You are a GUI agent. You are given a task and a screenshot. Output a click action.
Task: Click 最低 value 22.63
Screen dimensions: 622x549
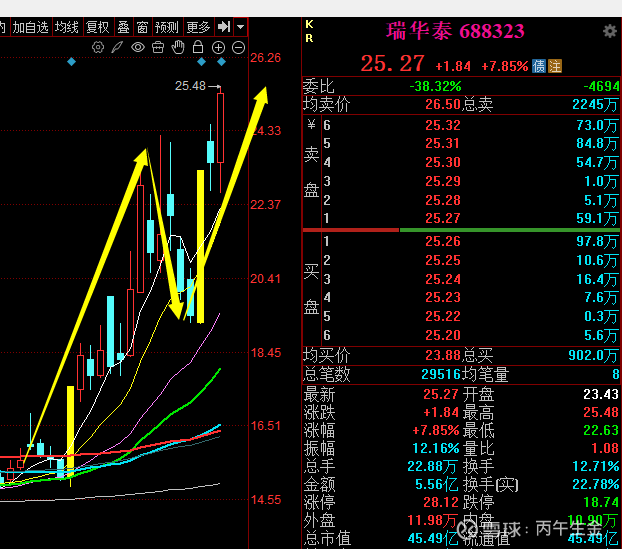tap(601, 430)
